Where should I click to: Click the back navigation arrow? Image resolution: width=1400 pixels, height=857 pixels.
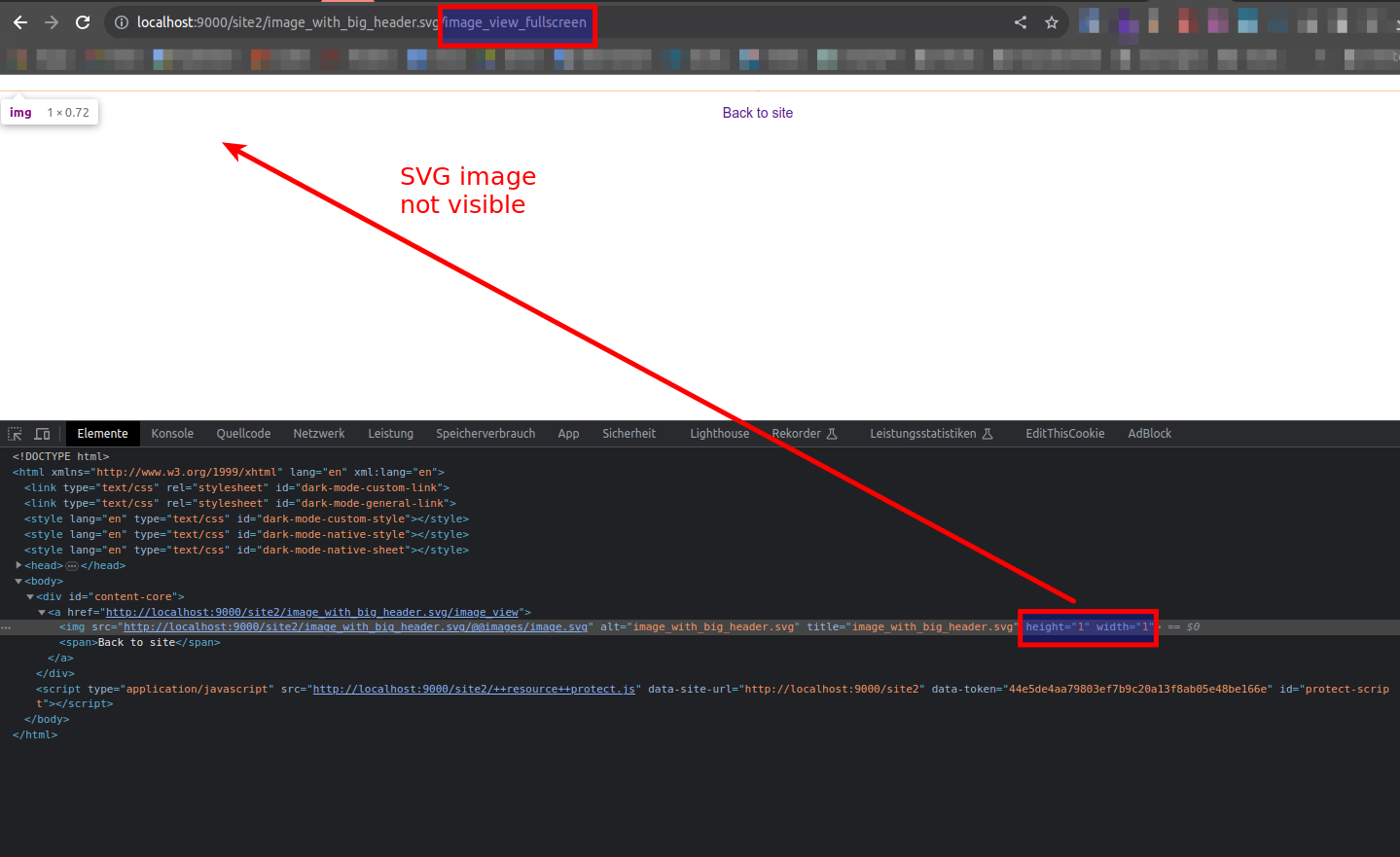(x=19, y=22)
